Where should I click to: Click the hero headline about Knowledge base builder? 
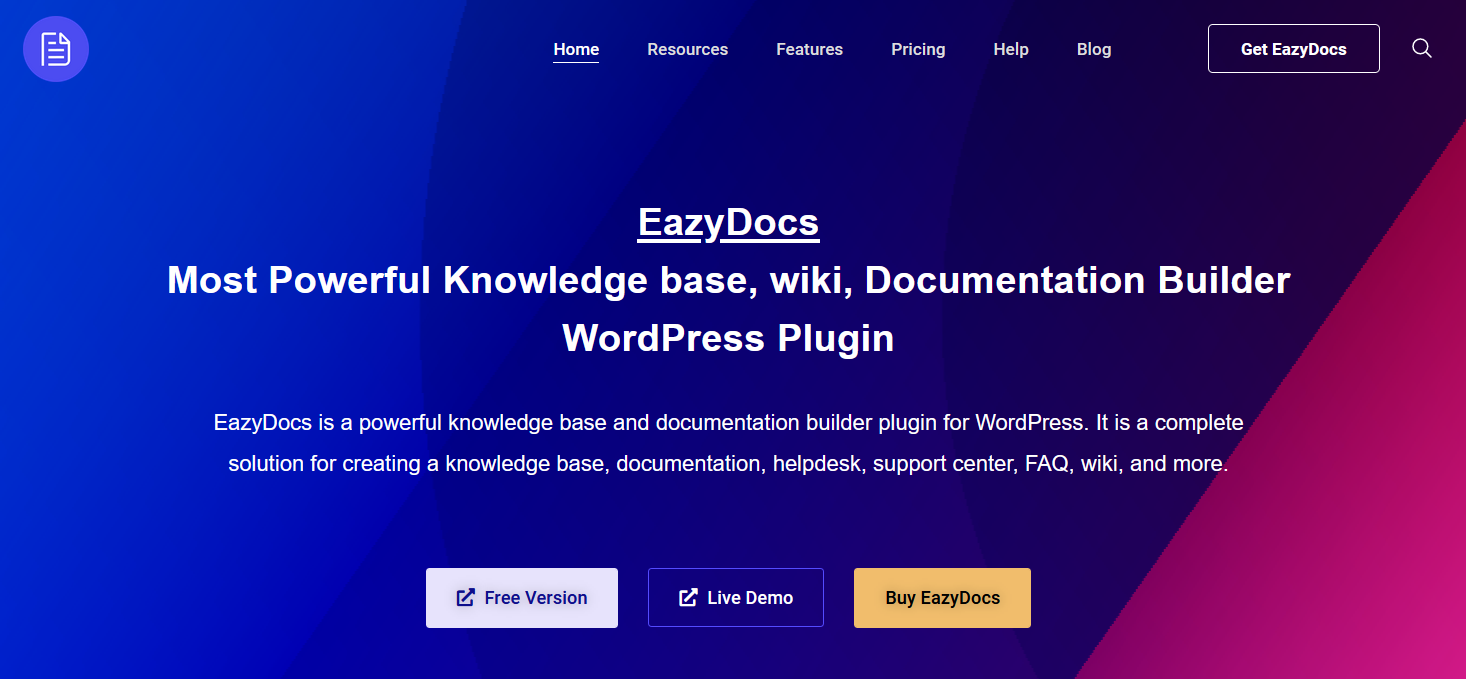(728, 308)
